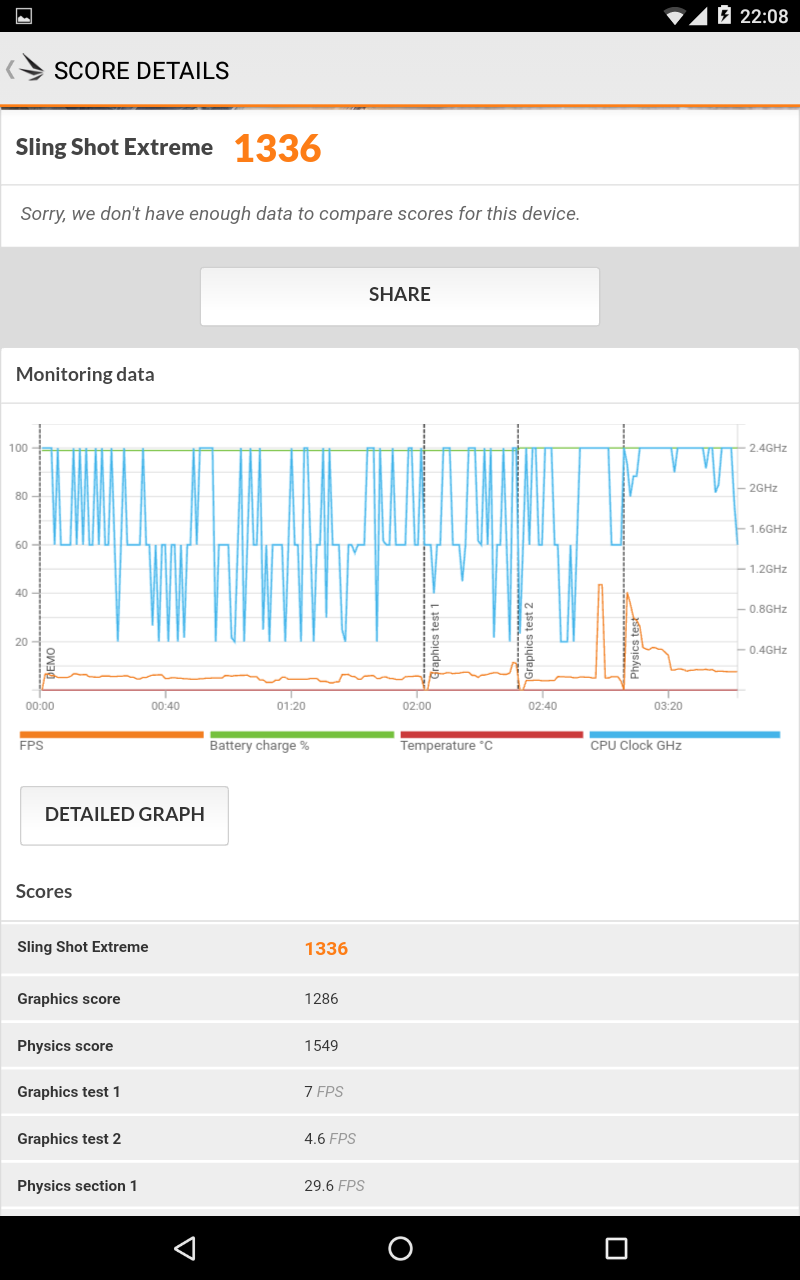
Task: Tap the Scores section heading
Action: click(44, 891)
